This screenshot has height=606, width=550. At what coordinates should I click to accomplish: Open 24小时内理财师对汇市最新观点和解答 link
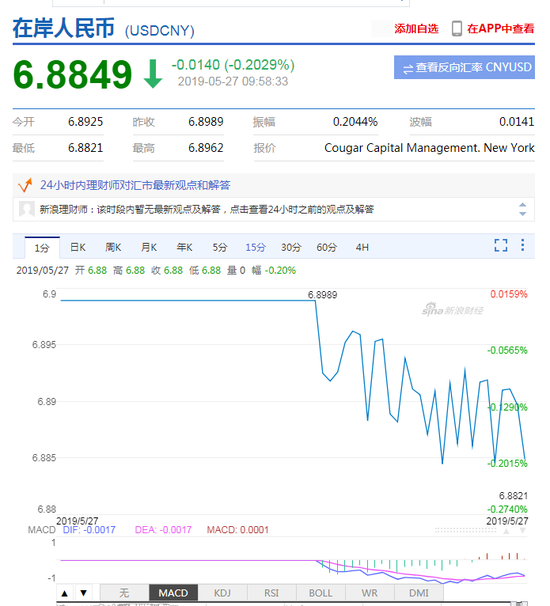135,185
